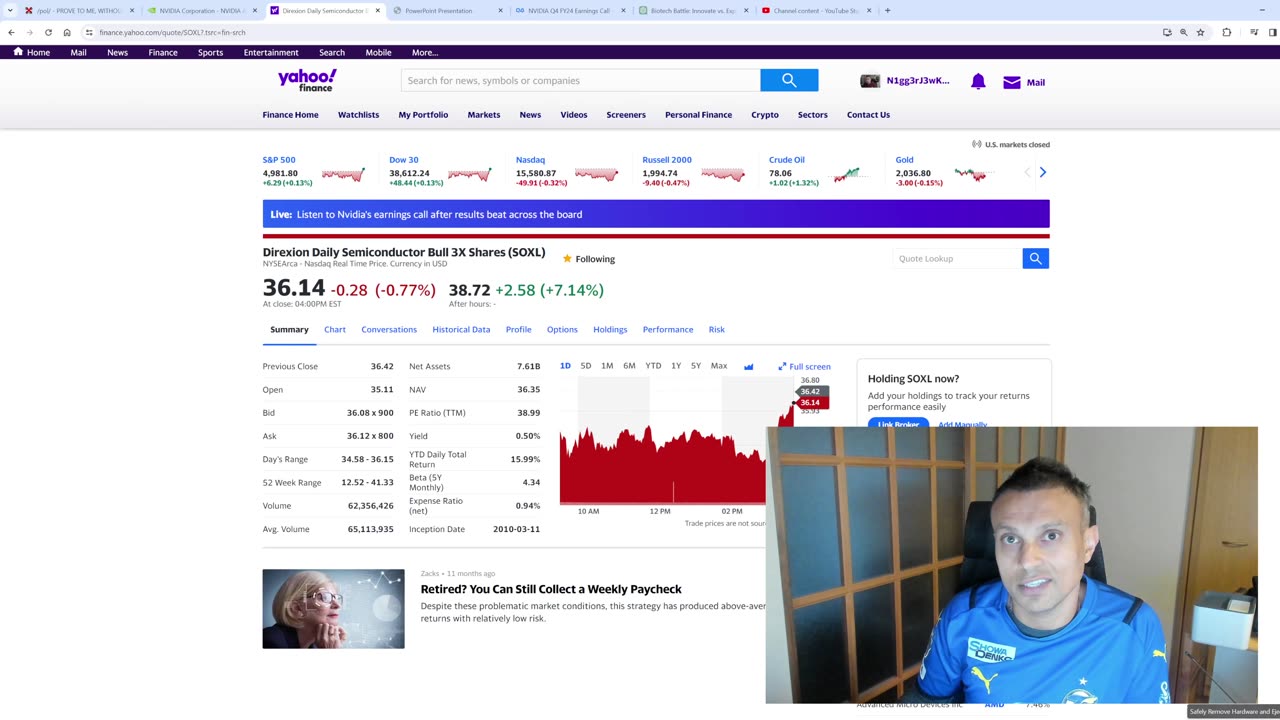Switch to the NVIDIA Corporation browser tab

(200, 10)
